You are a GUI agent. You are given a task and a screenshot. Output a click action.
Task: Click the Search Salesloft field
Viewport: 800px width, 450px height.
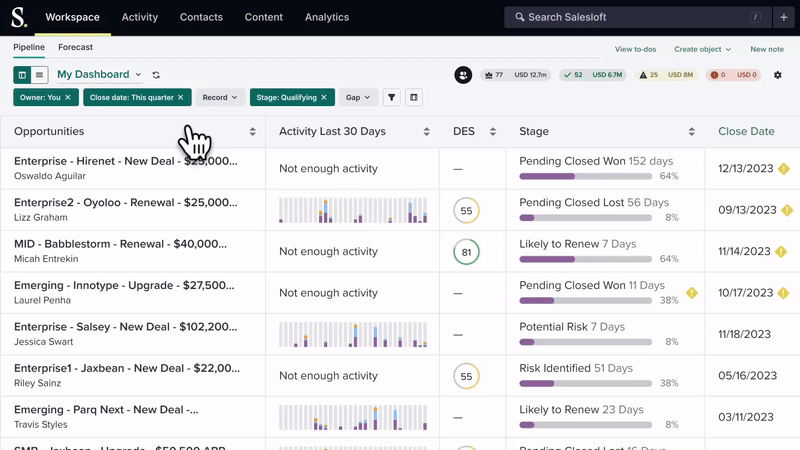[638, 17]
